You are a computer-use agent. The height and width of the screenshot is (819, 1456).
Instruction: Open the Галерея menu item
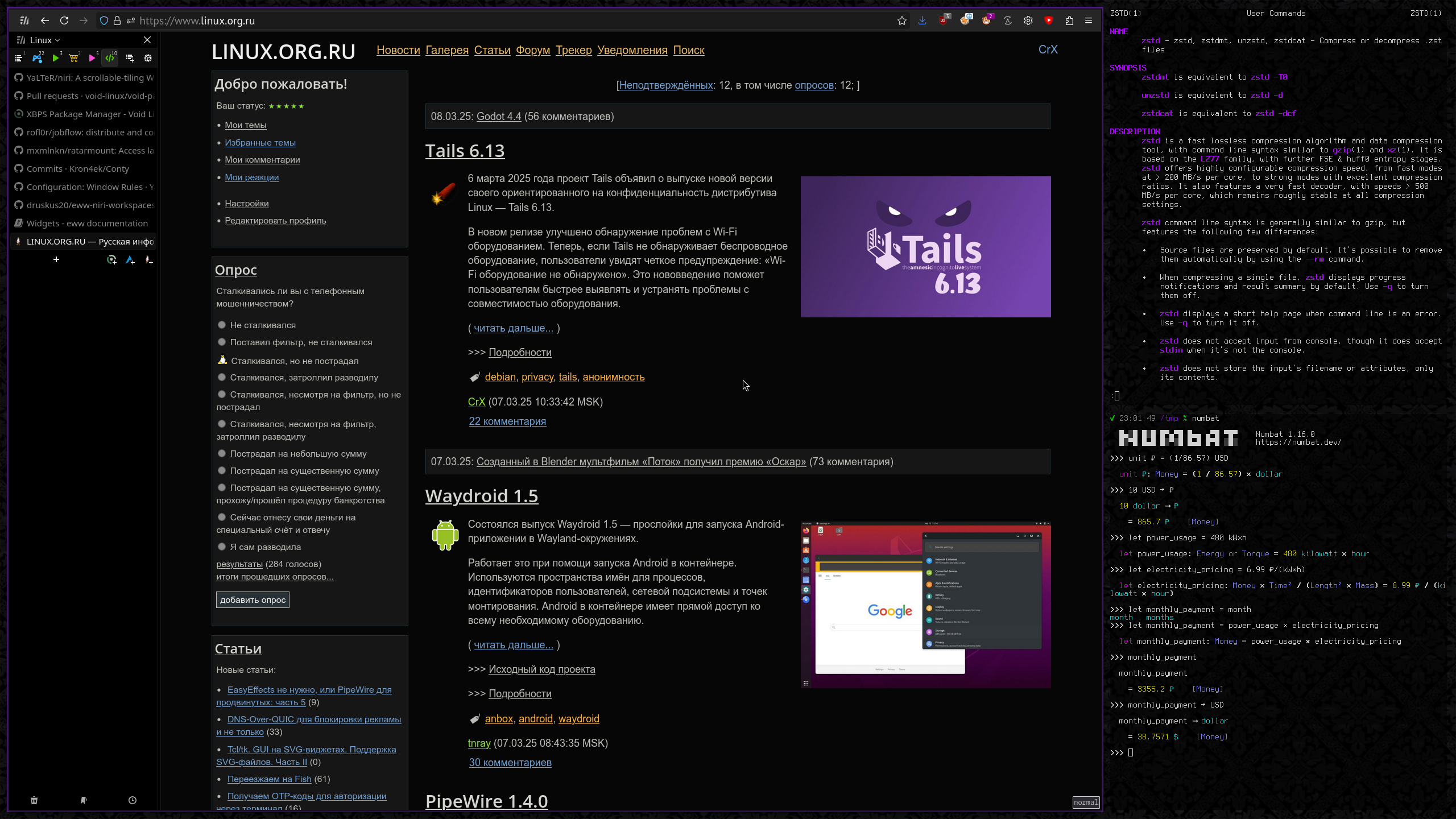pyautogui.click(x=447, y=50)
